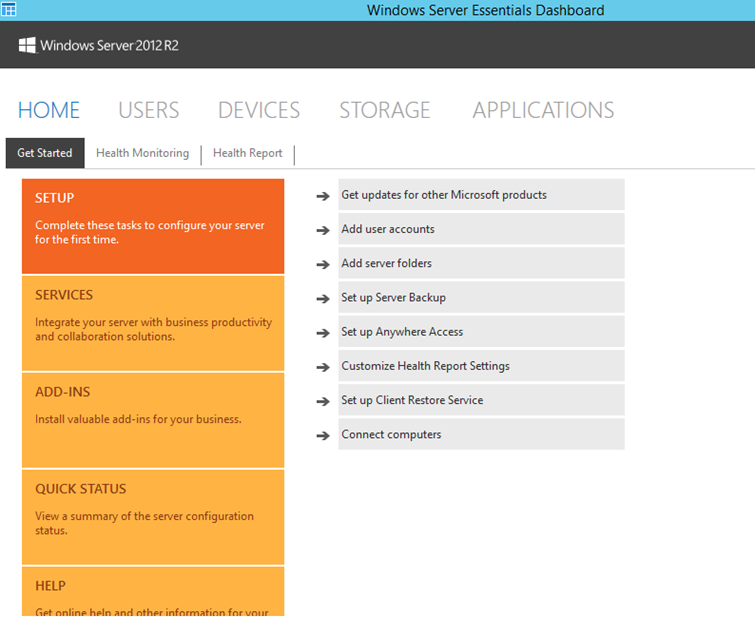Click arrow icon beside Set up Anywhere Access
The height and width of the screenshot is (617, 755).
(323, 333)
